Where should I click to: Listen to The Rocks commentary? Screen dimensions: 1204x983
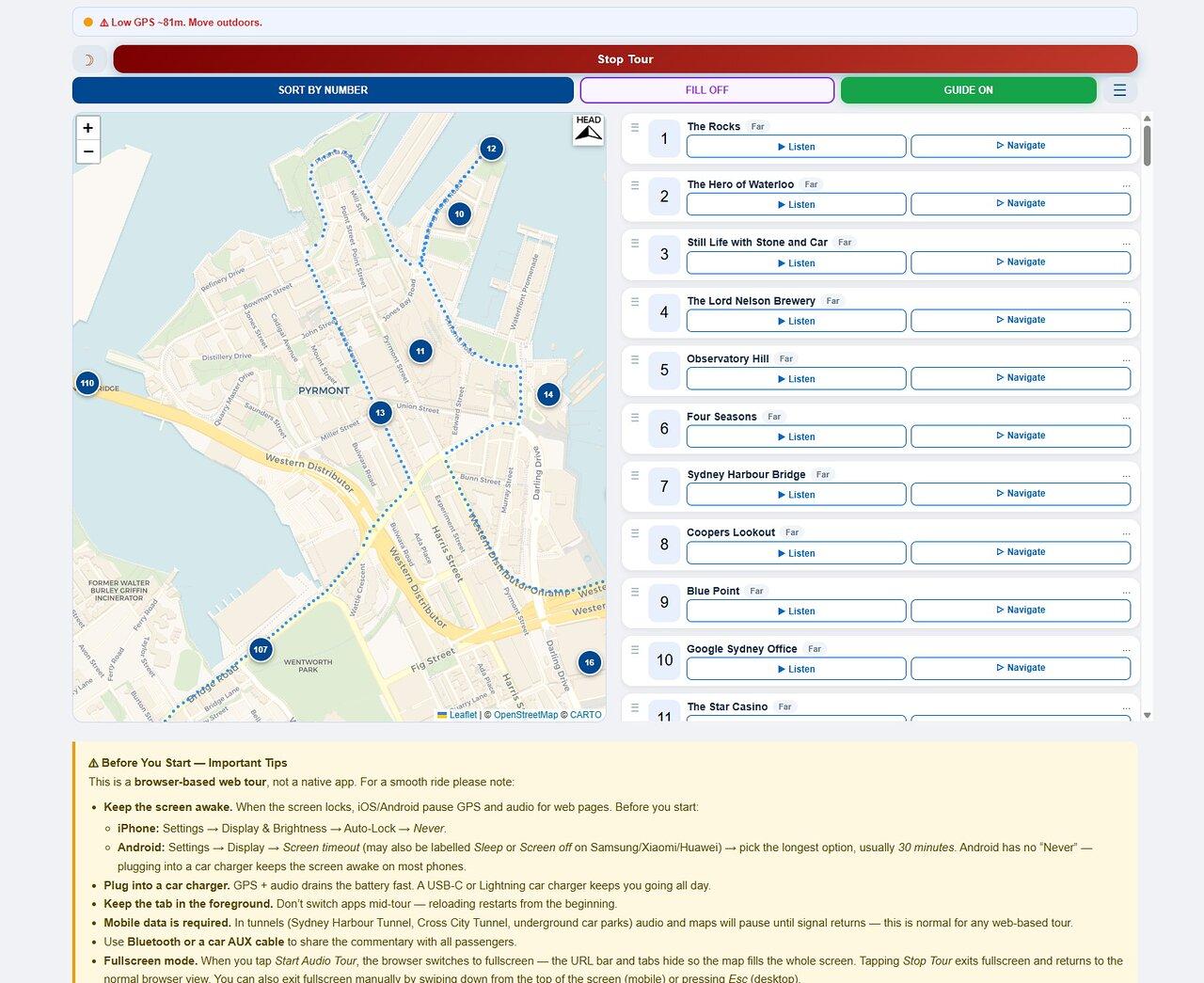[797, 147]
